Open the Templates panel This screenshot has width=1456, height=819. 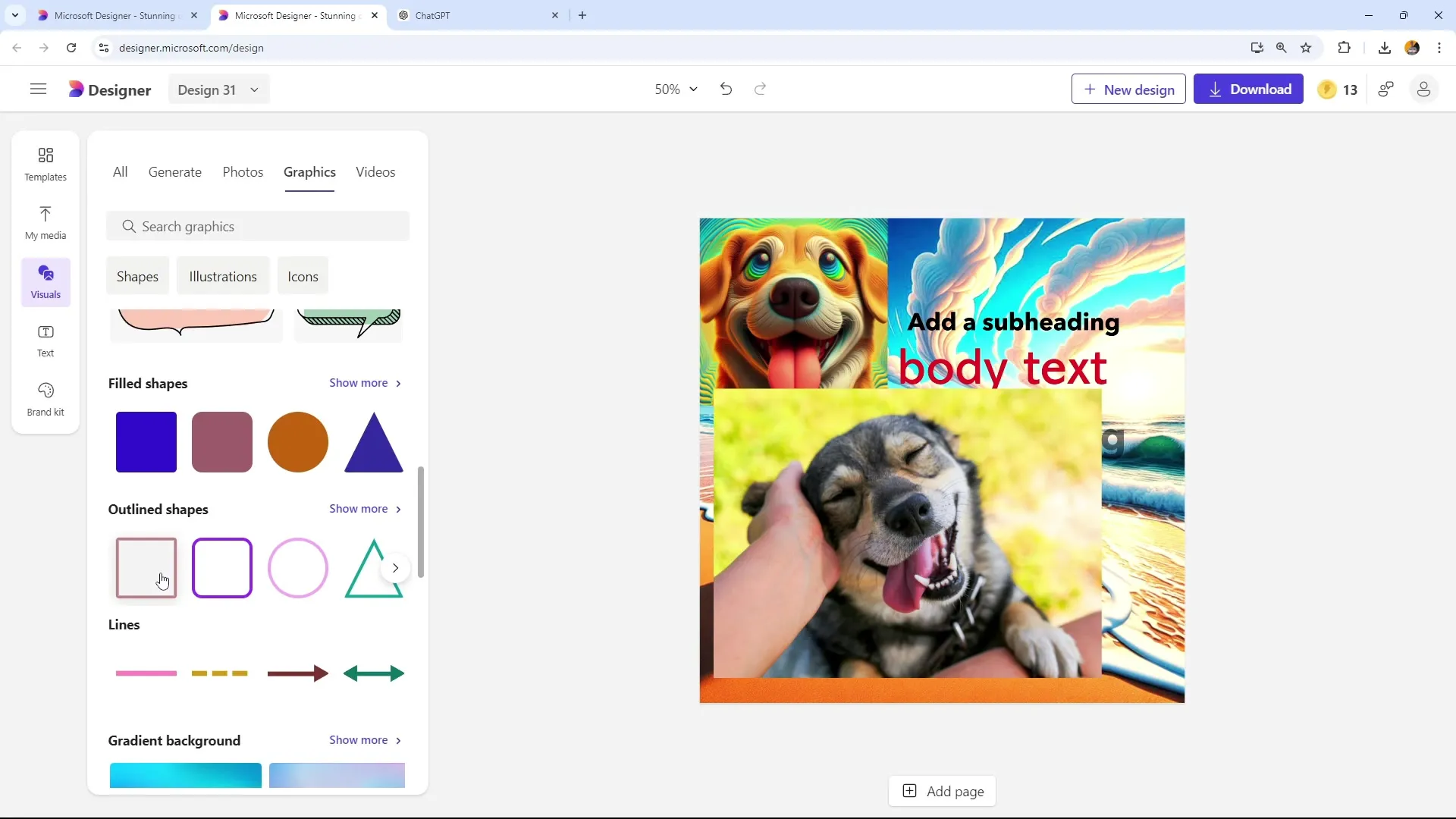coord(45,164)
